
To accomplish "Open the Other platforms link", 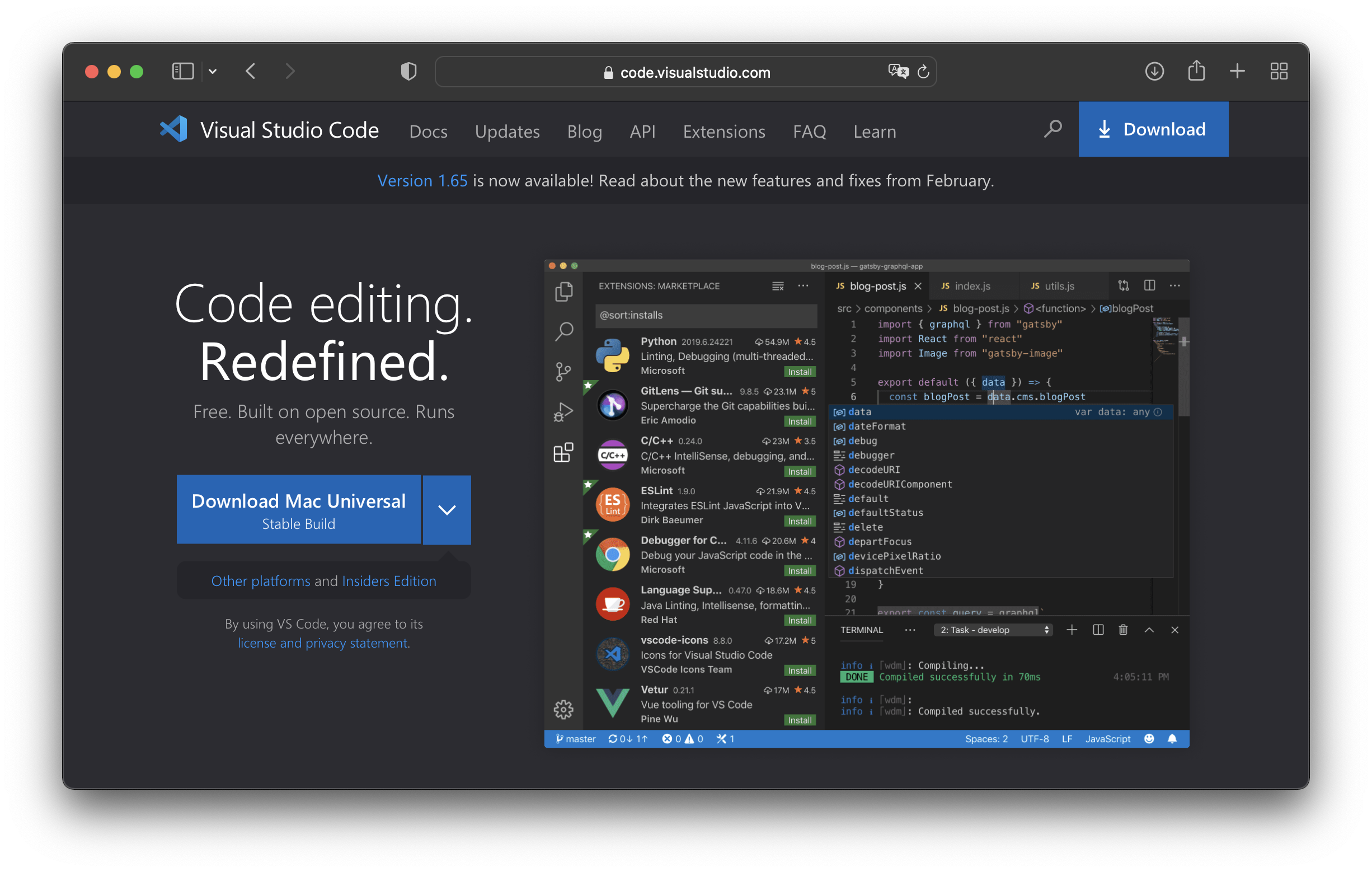I will pyautogui.click(x=260, y=581).
